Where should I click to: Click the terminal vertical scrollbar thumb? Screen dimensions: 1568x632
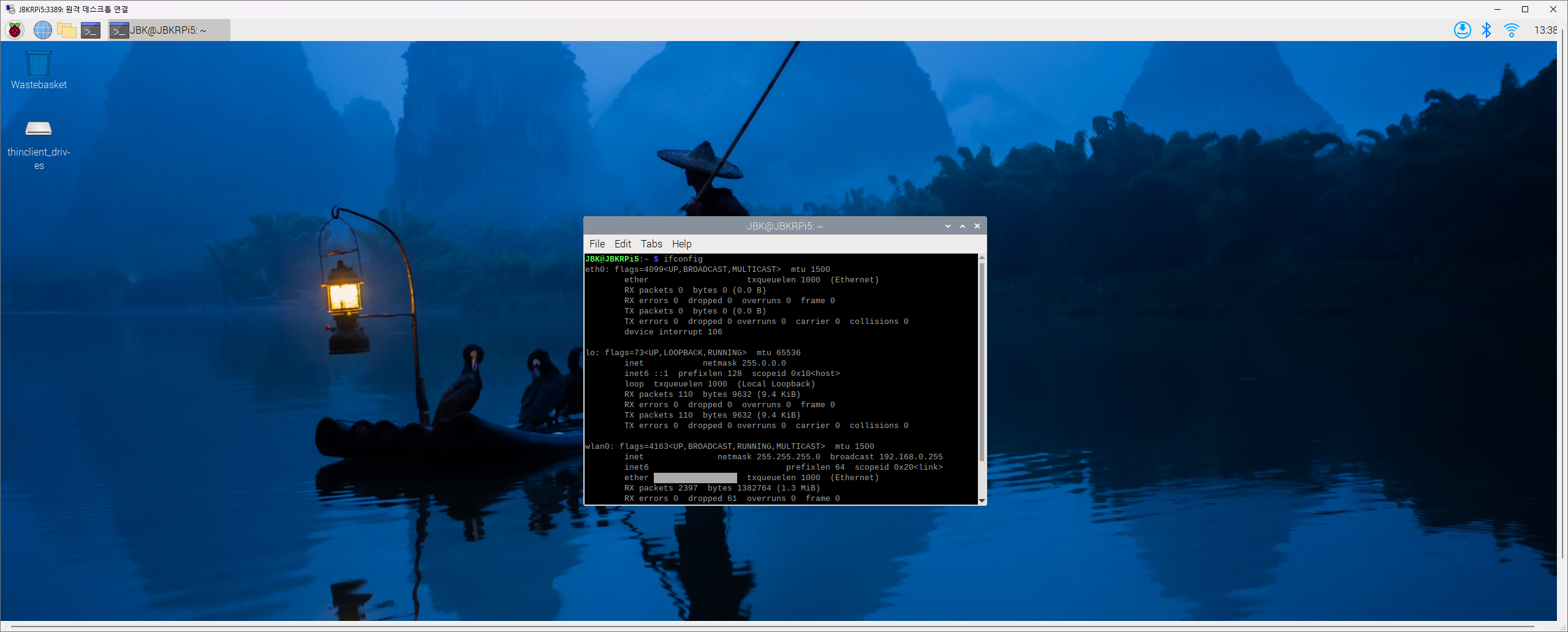pos(982,361)
